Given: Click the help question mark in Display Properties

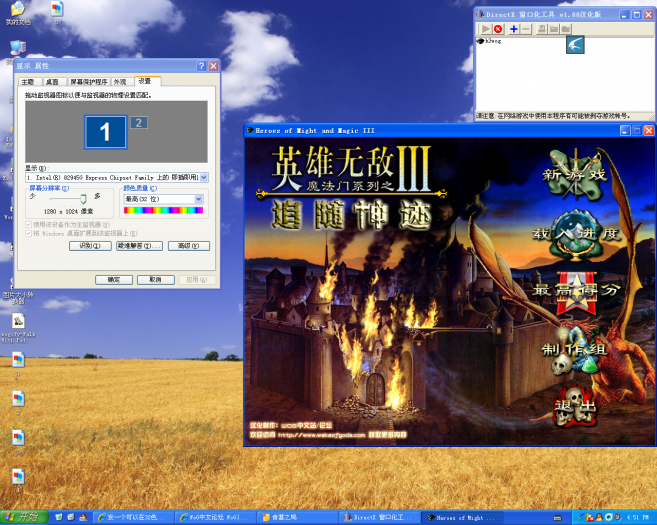Looking at the screenshot, I should click(x=201, y=66).
